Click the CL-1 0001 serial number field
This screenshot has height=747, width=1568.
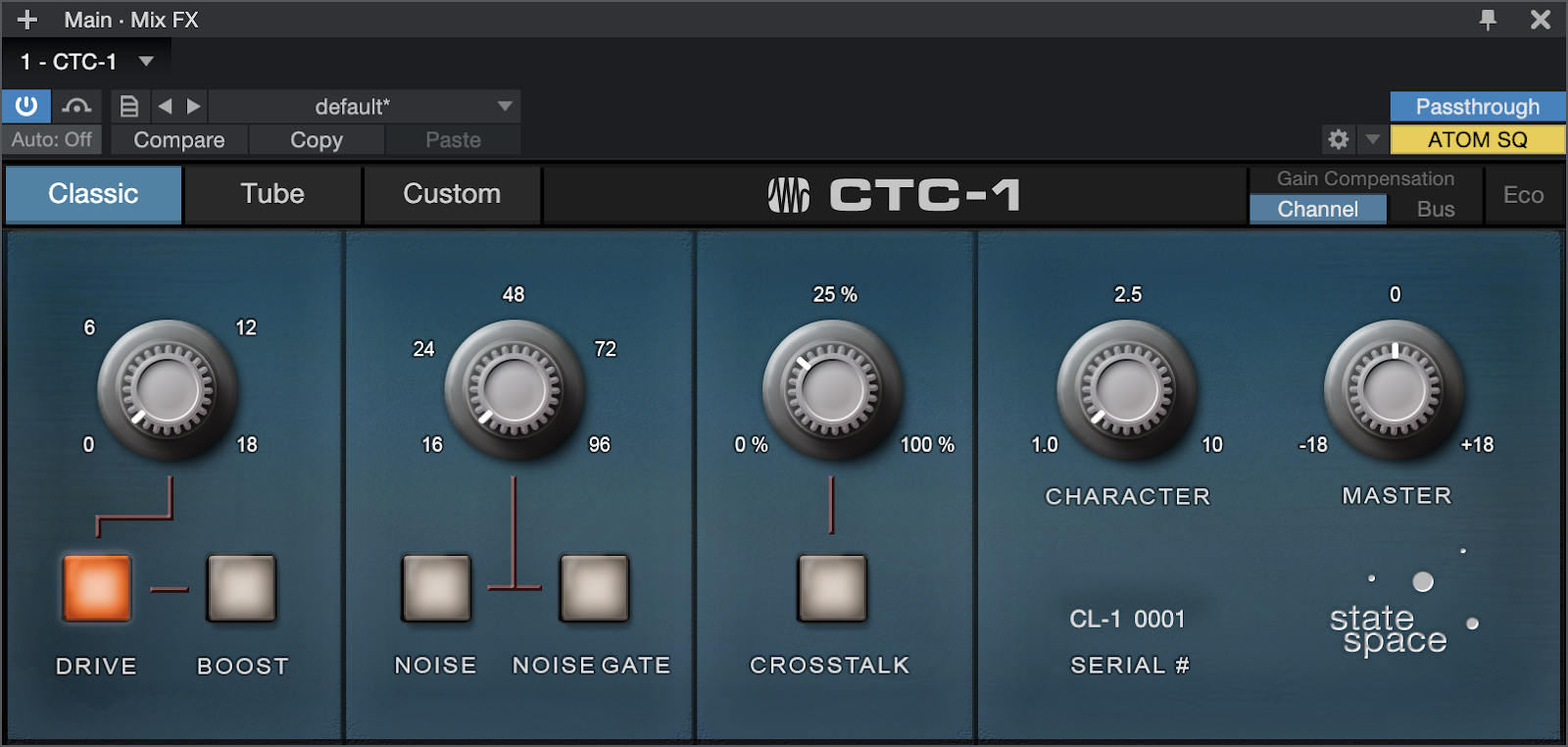click(1127, 619)
